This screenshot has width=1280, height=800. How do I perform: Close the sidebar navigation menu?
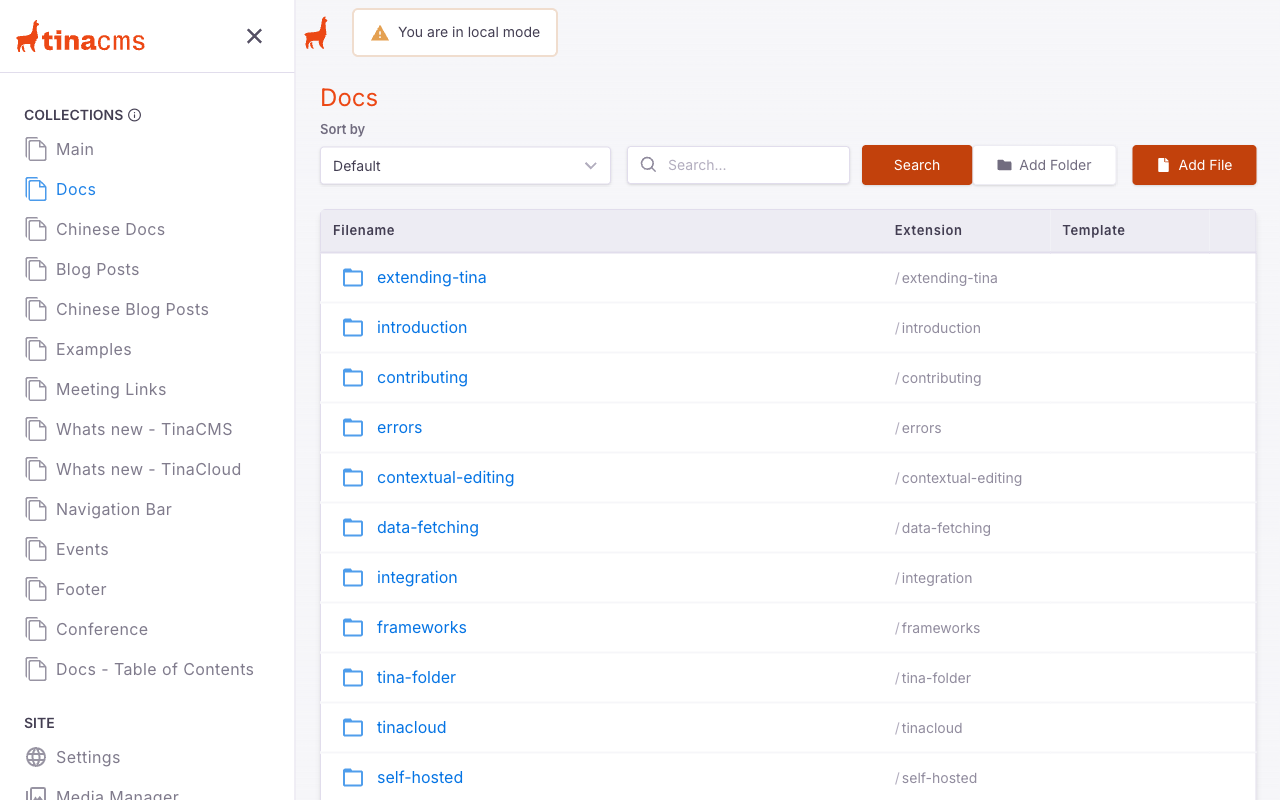point(255,36)
